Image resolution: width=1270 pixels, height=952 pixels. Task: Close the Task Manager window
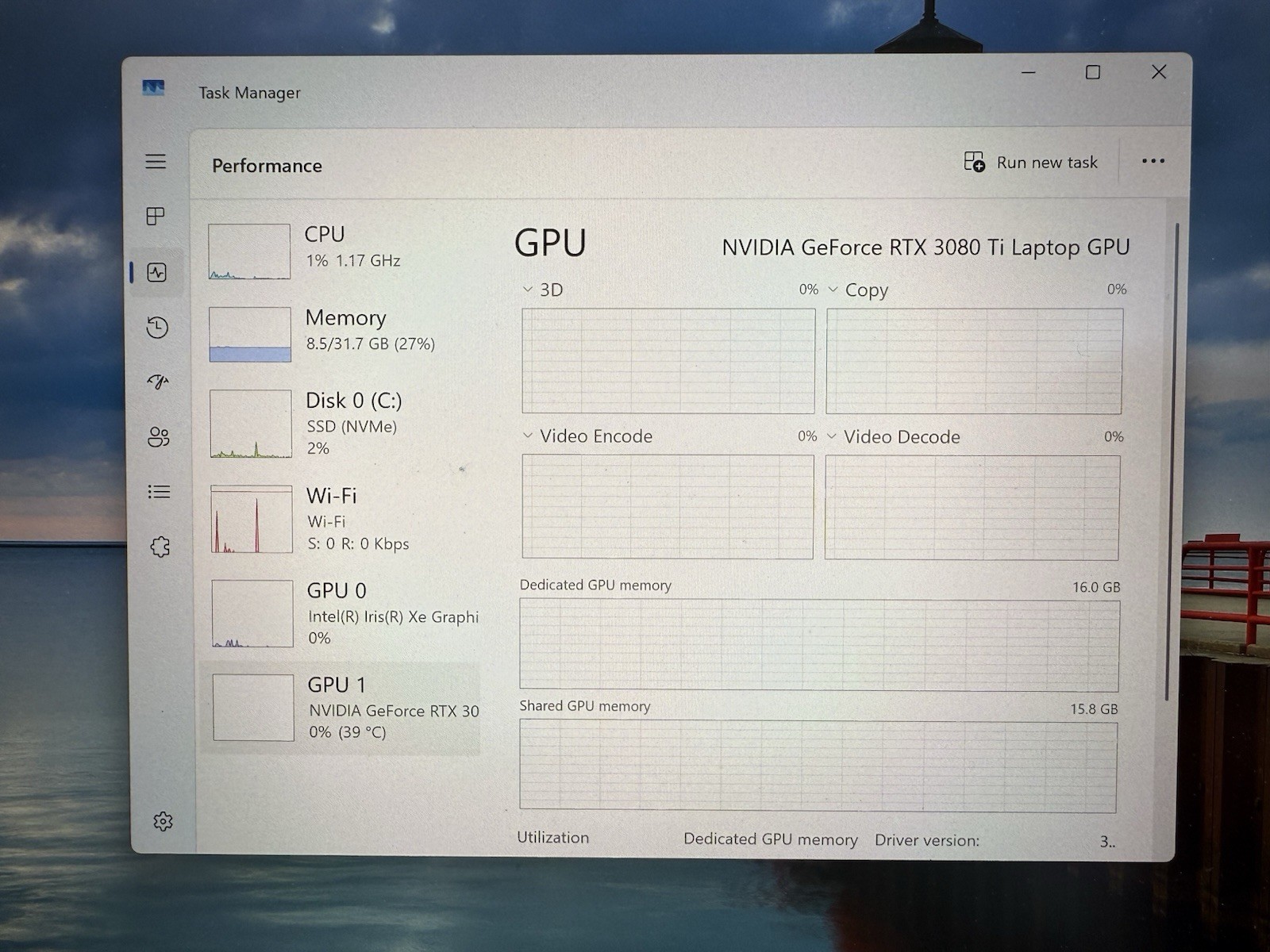(1159, 72)
